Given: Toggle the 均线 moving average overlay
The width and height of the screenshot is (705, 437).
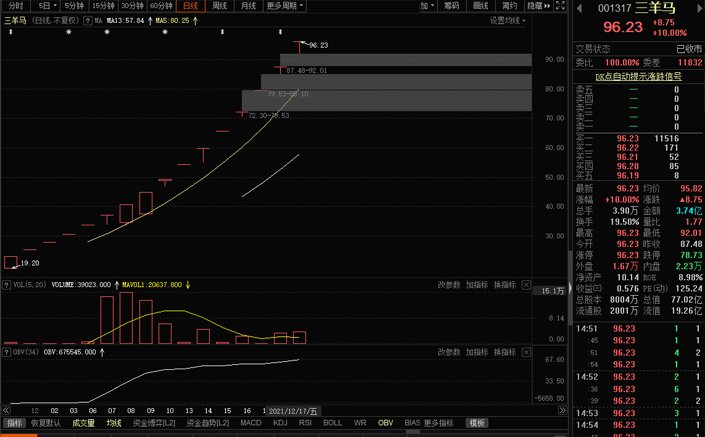Looking at the screenshot, I should click(x=114, y=423).
